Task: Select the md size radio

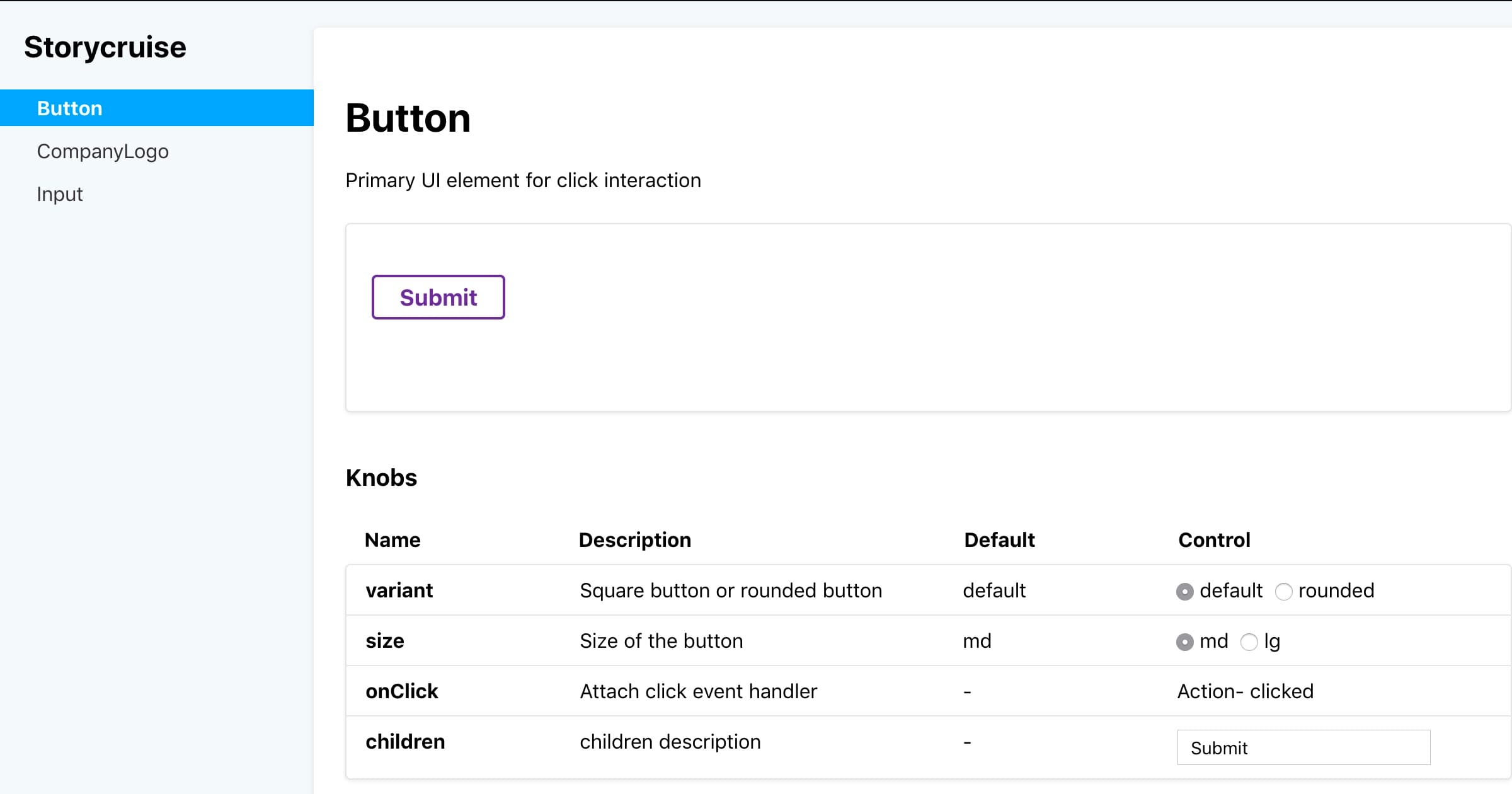Action: 1184,642
